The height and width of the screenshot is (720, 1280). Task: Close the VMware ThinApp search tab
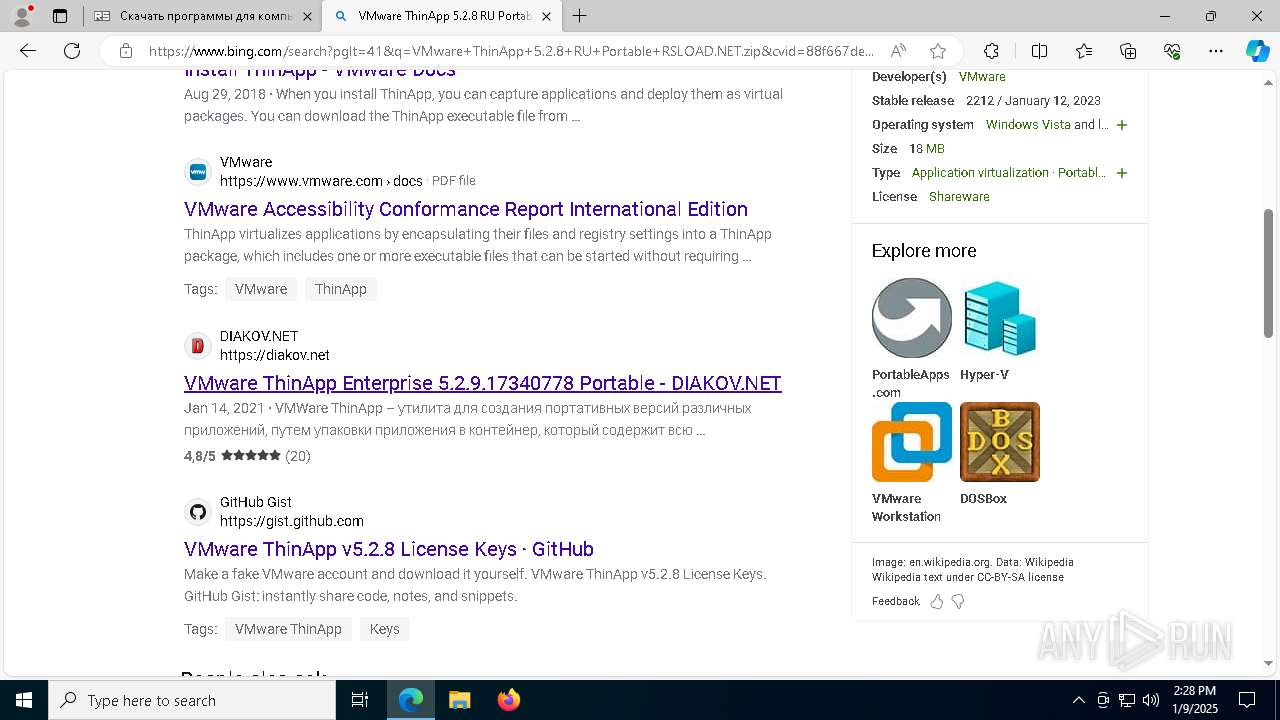pos(546,16)
